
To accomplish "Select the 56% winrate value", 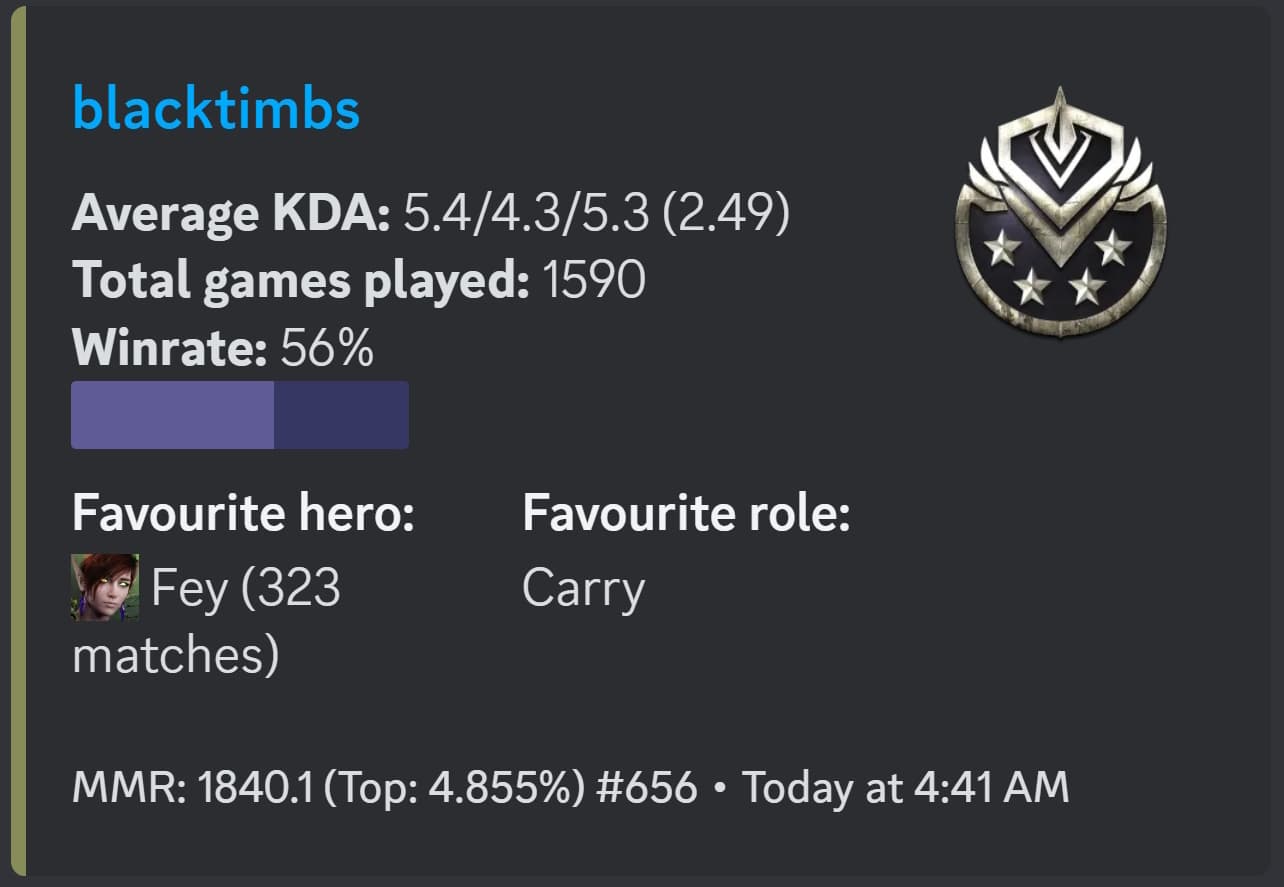I will pos(327,349).
